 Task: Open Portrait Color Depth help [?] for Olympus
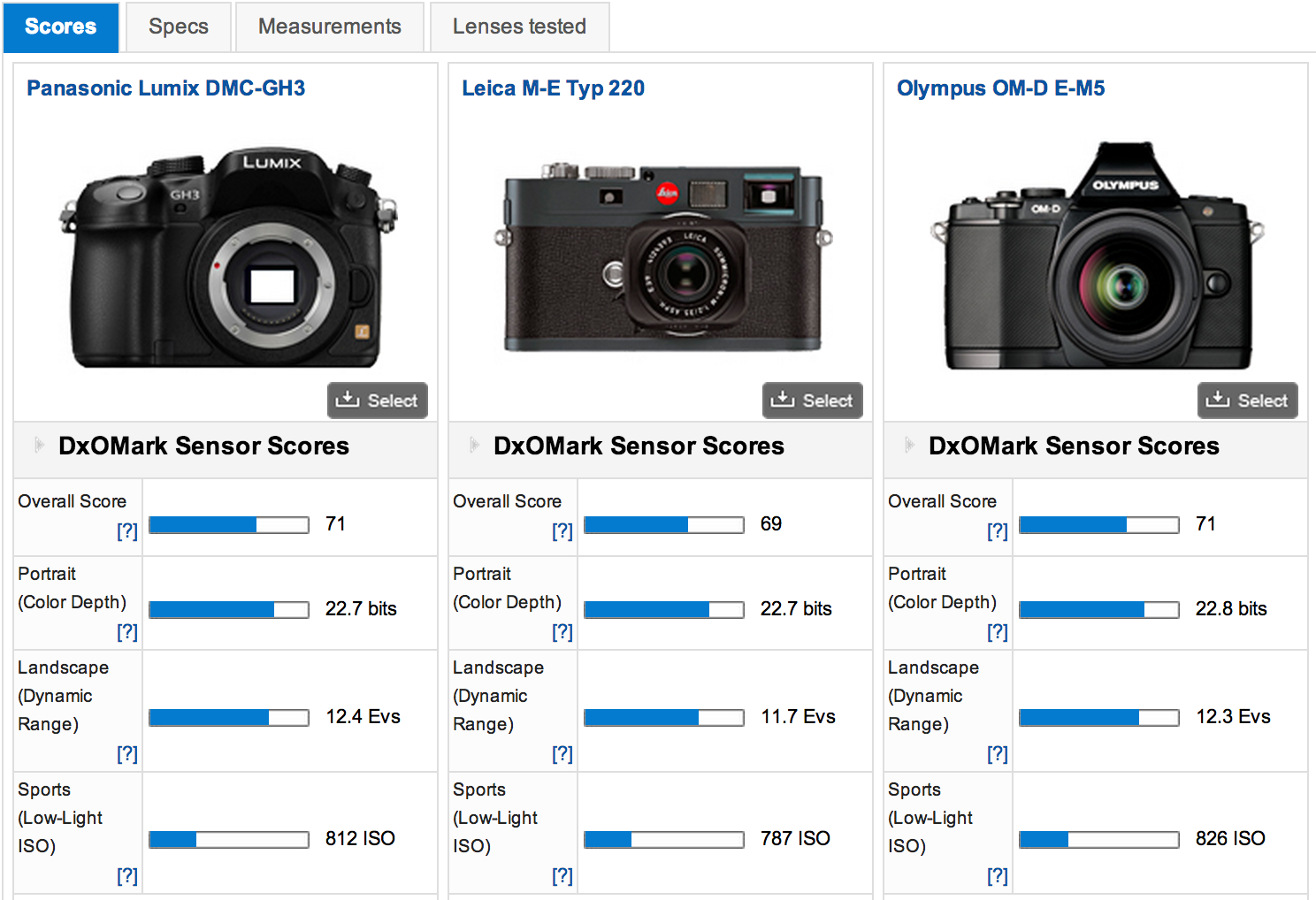pyautogui.click(x=998, y=631)
